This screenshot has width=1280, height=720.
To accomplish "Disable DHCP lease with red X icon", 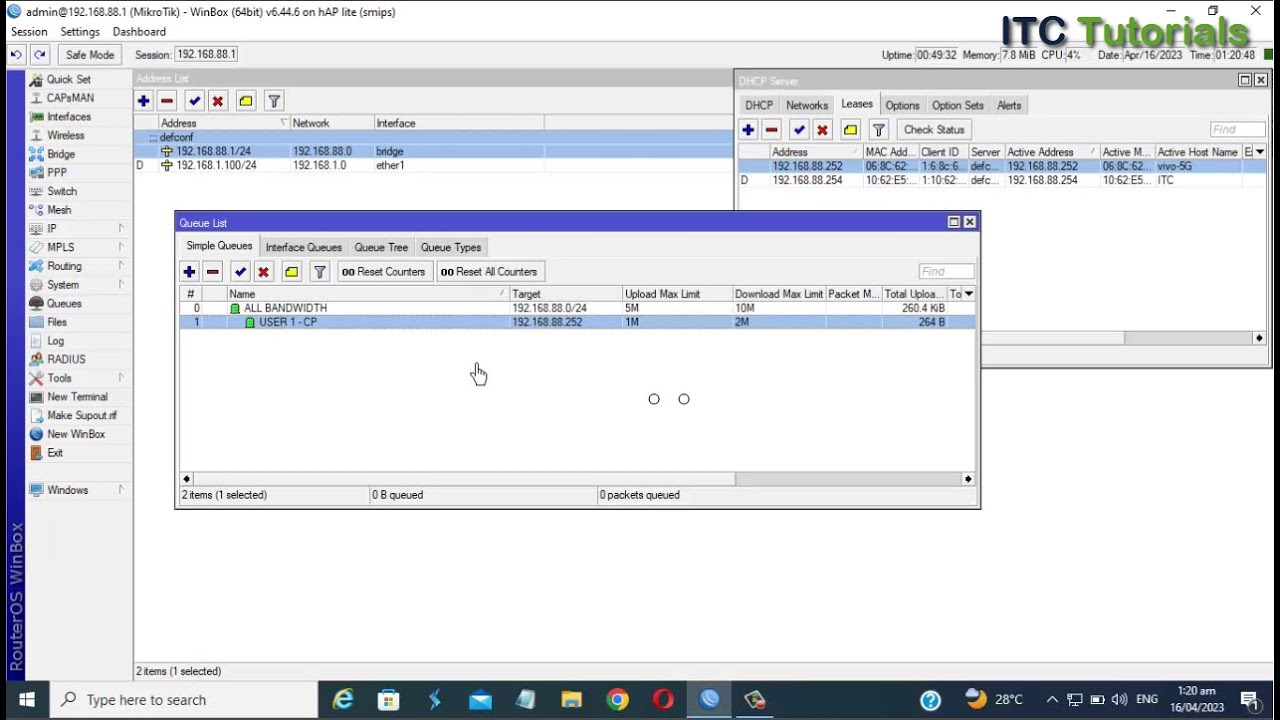I will coord(822,130).
